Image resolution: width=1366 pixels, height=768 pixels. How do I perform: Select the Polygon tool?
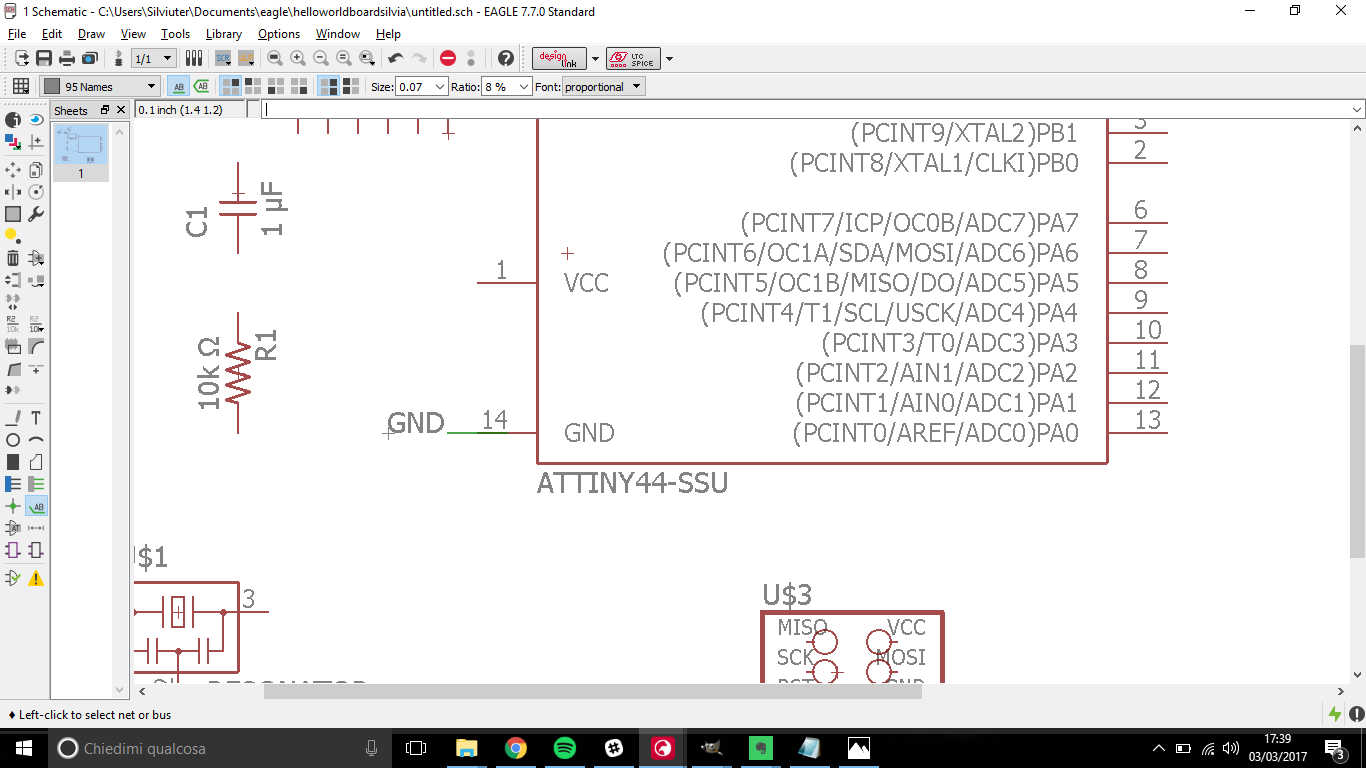[36, 462]
